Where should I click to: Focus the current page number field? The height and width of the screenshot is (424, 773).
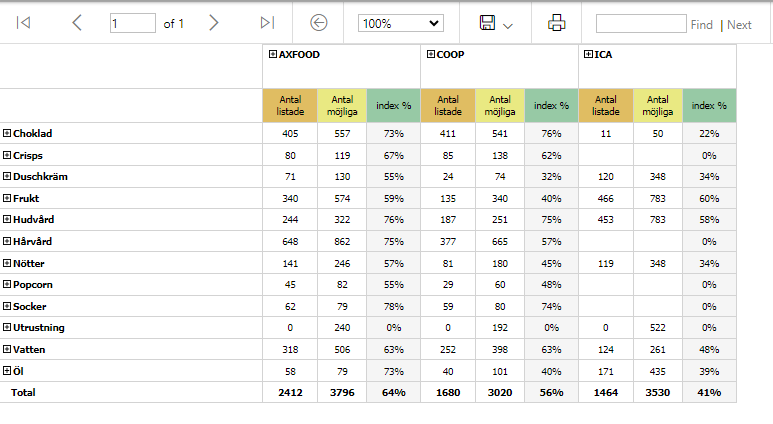[x=133, y=23]
